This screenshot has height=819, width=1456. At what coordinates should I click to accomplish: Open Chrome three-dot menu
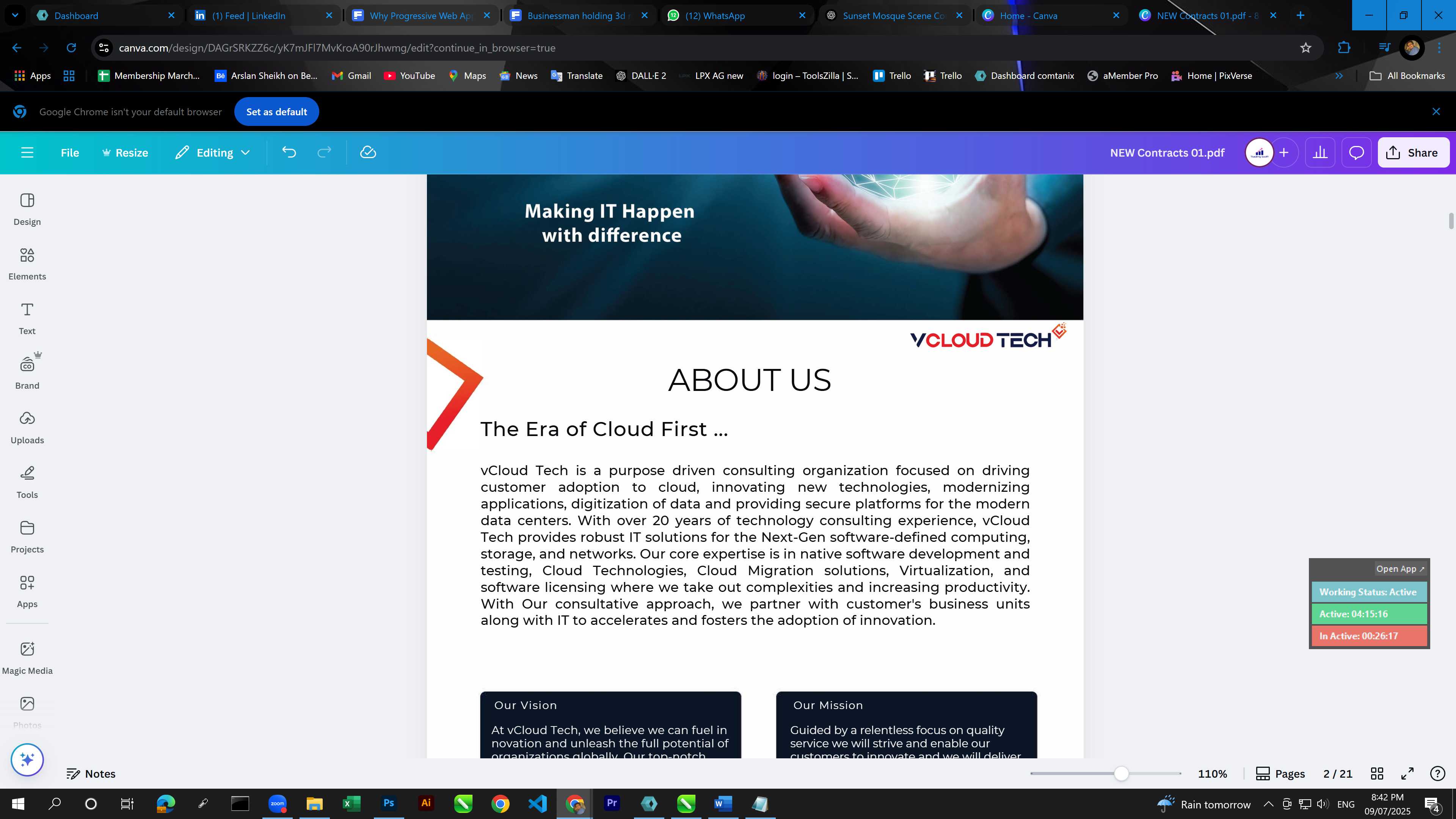coord(1439,48)
